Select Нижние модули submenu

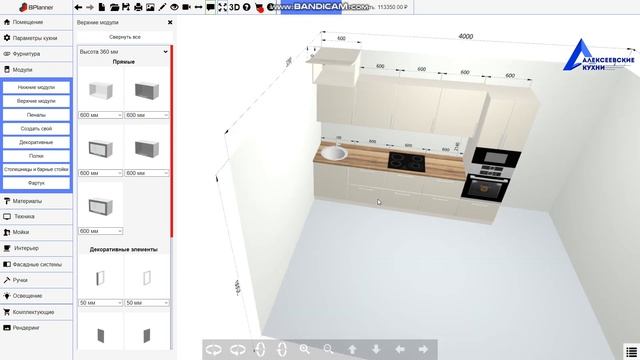pos(36,87)
